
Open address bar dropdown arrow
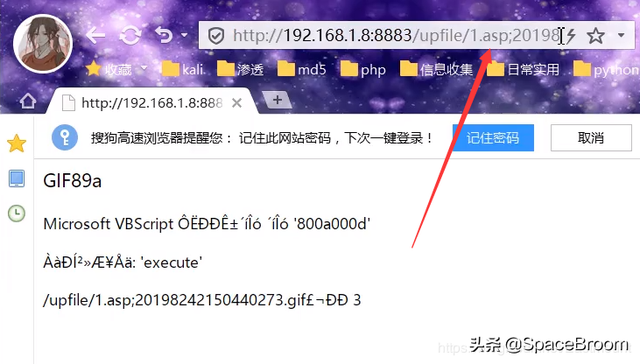[621, 35]
